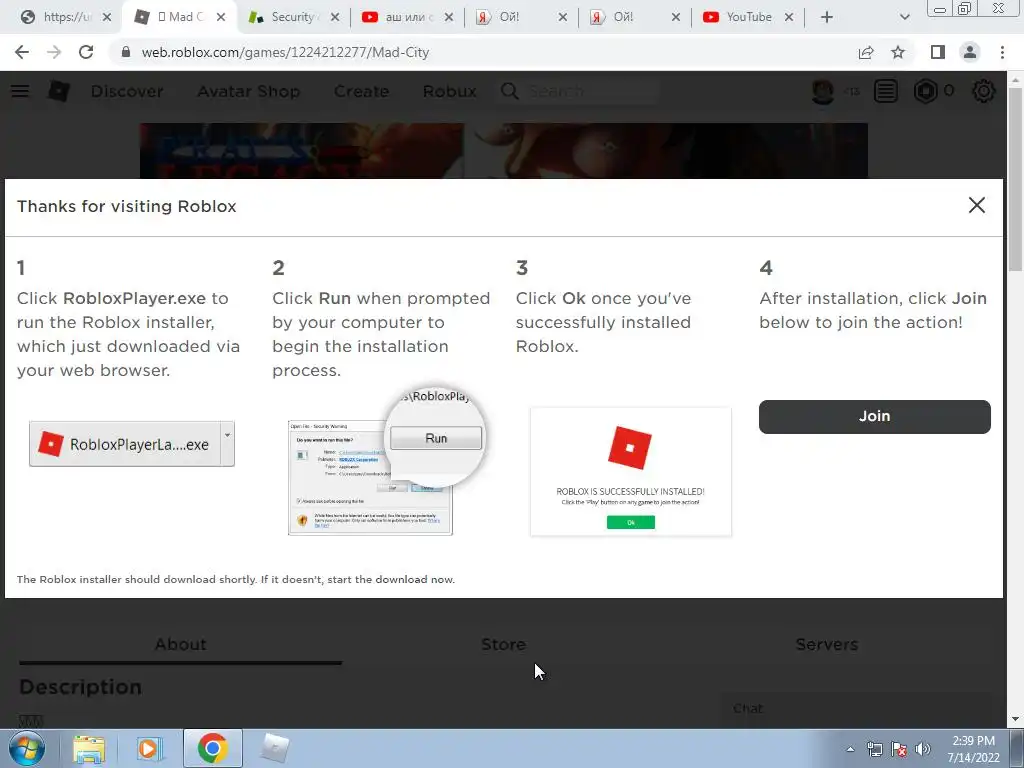1024x768 pixels.
Task: Bookmark this page with the star icon
Action: [898, 52]
